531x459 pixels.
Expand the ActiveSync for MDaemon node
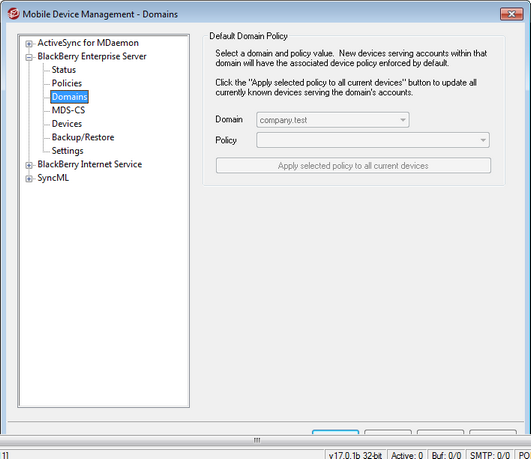coord(29,44)
